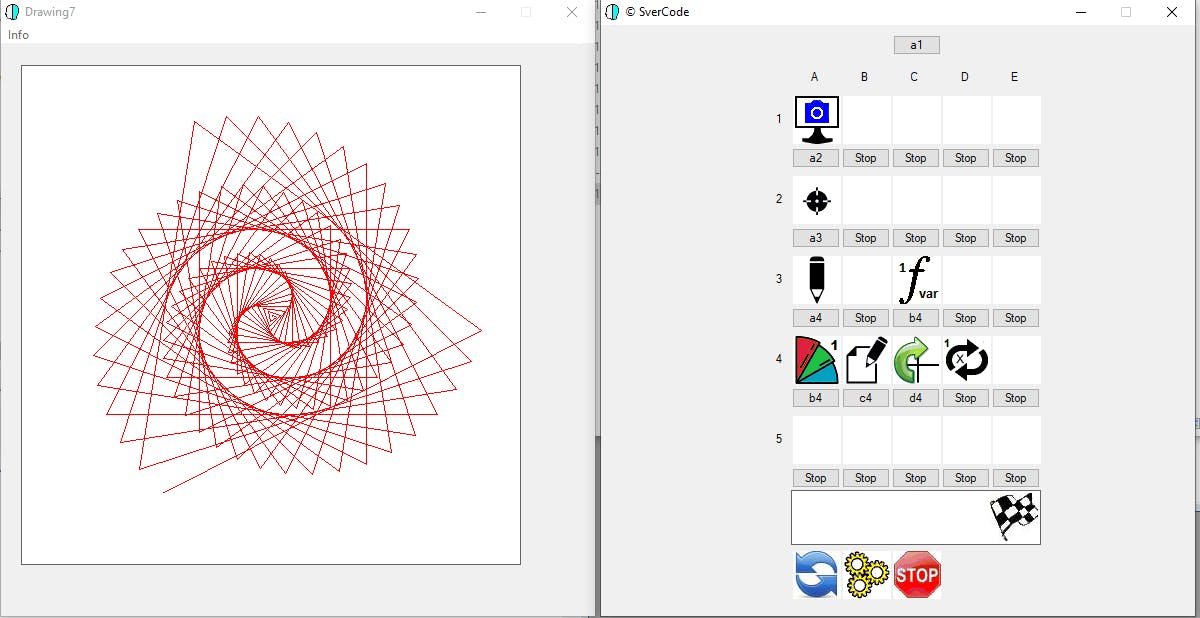
Task: Open settings with the yellow gears icon
Action: (867, 575)
